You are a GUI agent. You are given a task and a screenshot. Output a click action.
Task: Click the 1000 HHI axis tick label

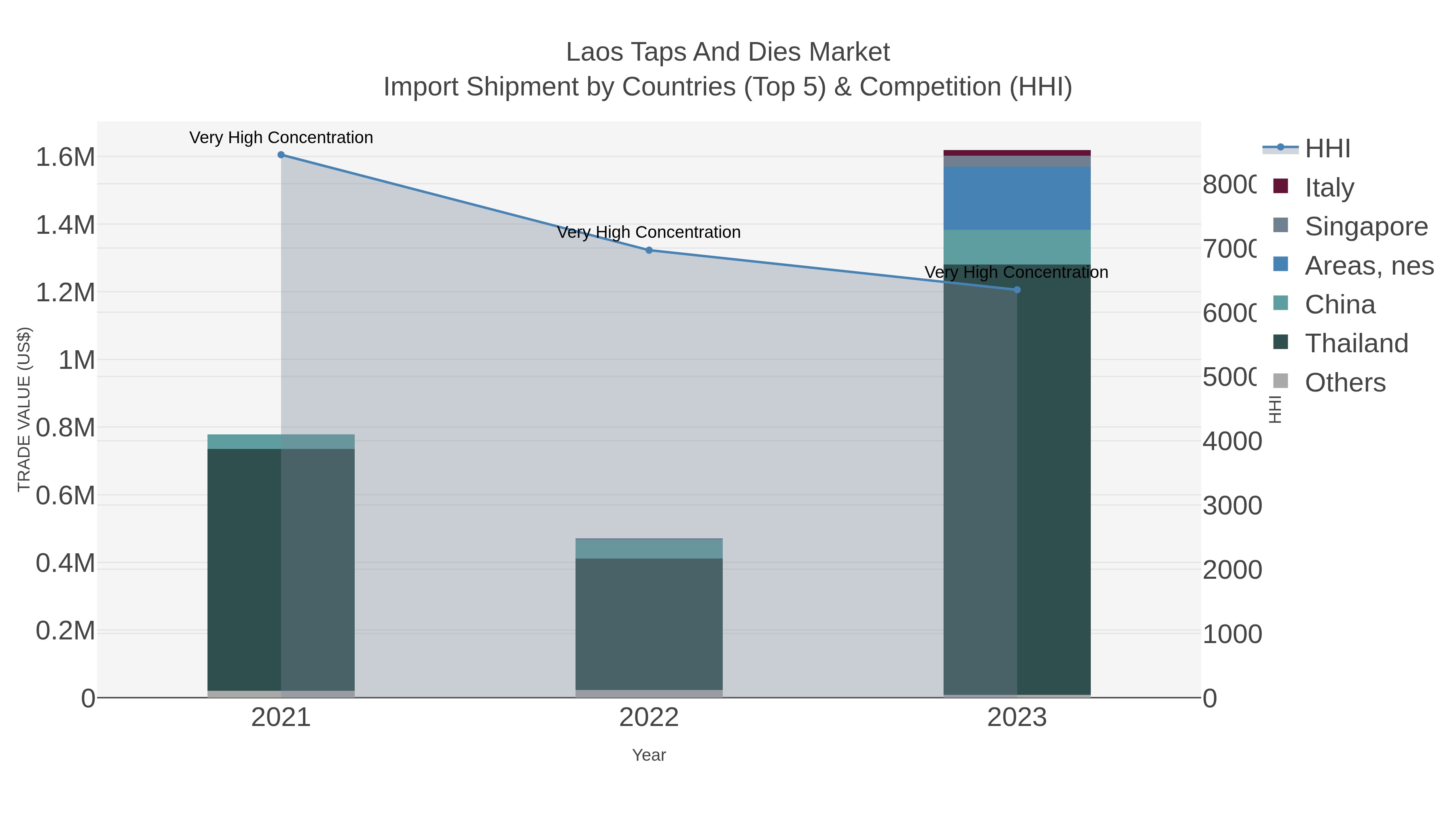click(x=1232, y=634)
